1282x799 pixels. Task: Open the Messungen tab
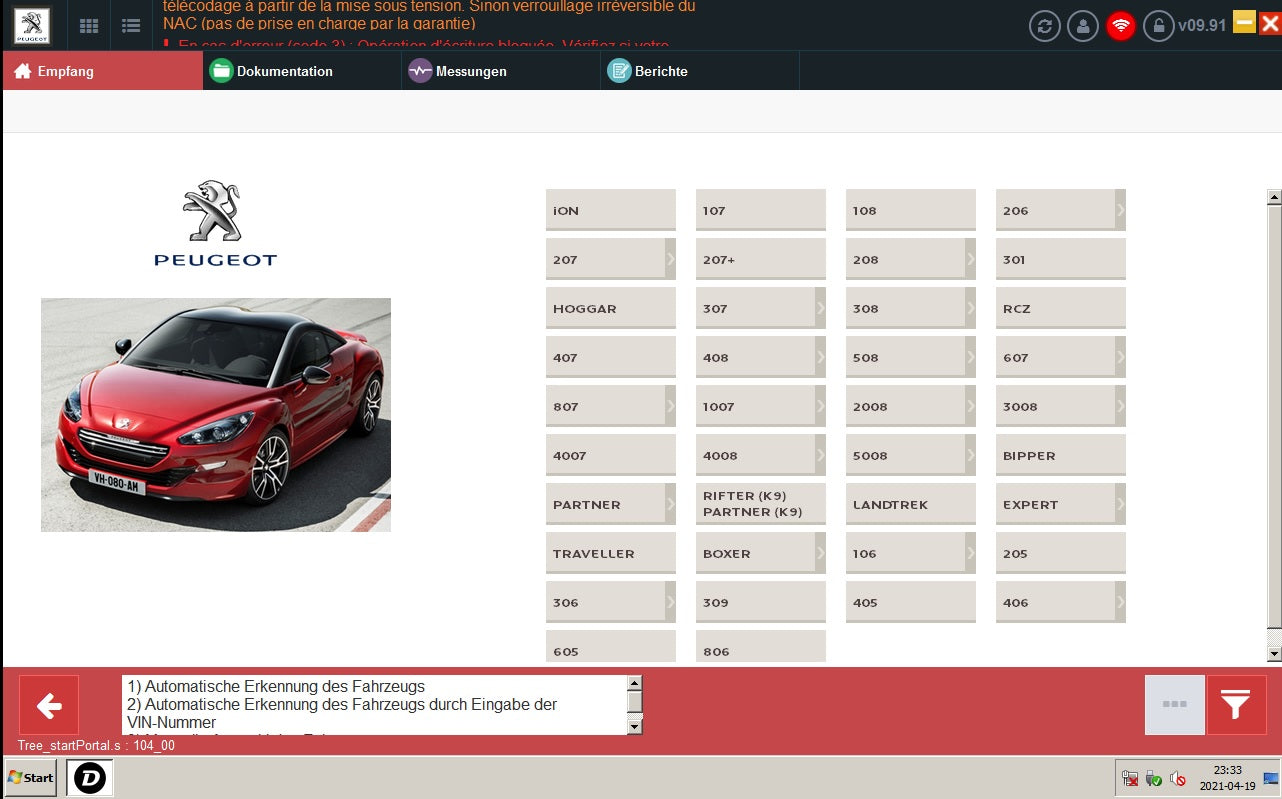coord(471,71)
